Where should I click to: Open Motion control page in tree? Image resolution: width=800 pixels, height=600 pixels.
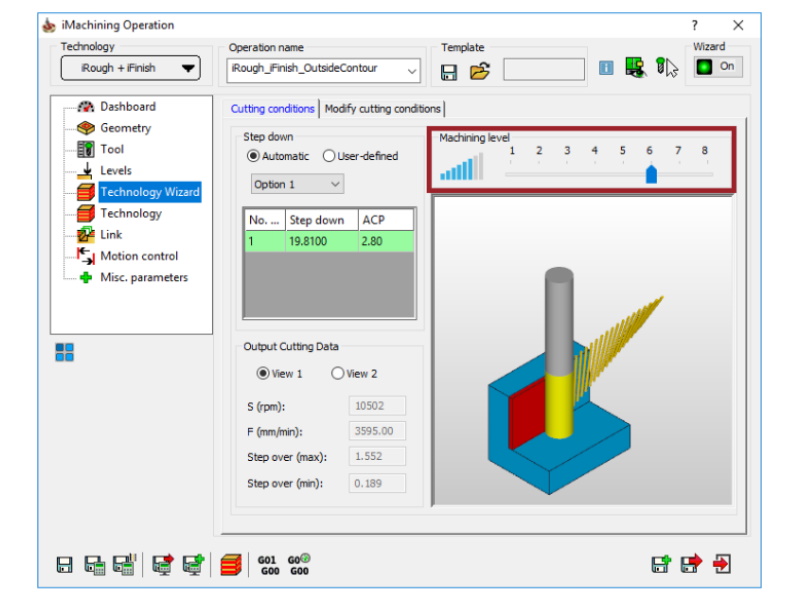[x=138, y=256]
